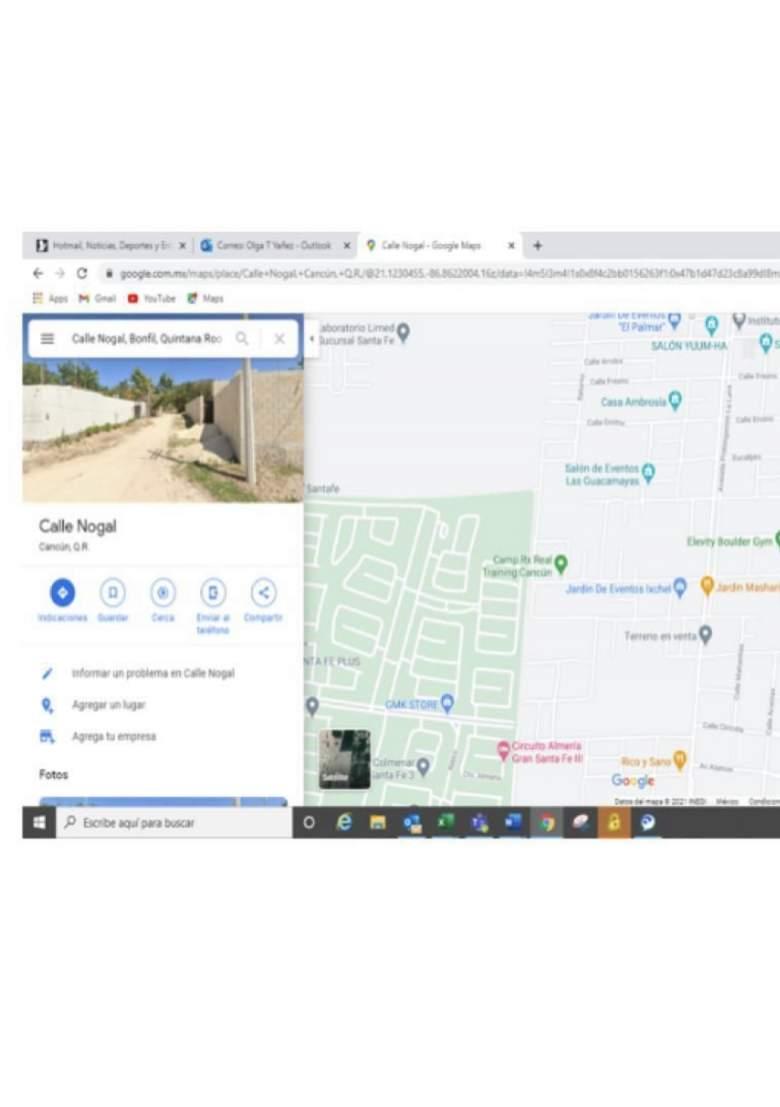Open a new browser tab
The height and width of the screenshot is (1107, 780).
tap(537, 245)
